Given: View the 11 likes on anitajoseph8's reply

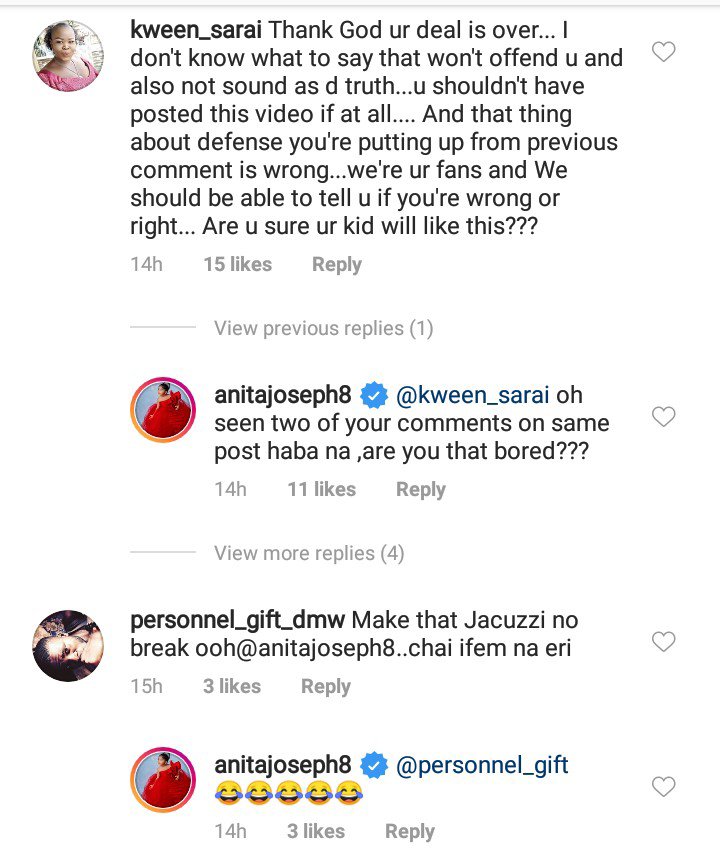Looking at the screenshot, I should [x=321, y=489].
